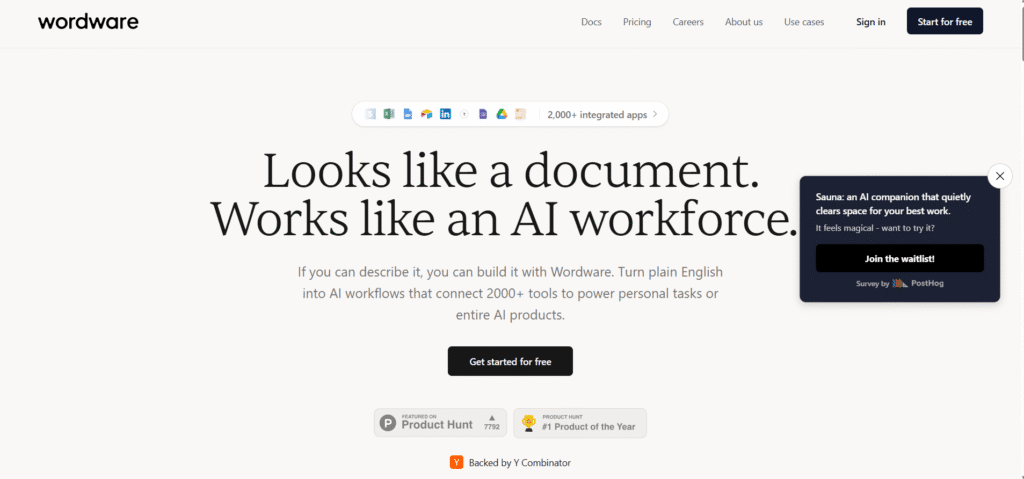The width and height of the screenshot is (1024, 479).
Task: Click the PostHog logo icon
Action: click(x=900, y=284)
